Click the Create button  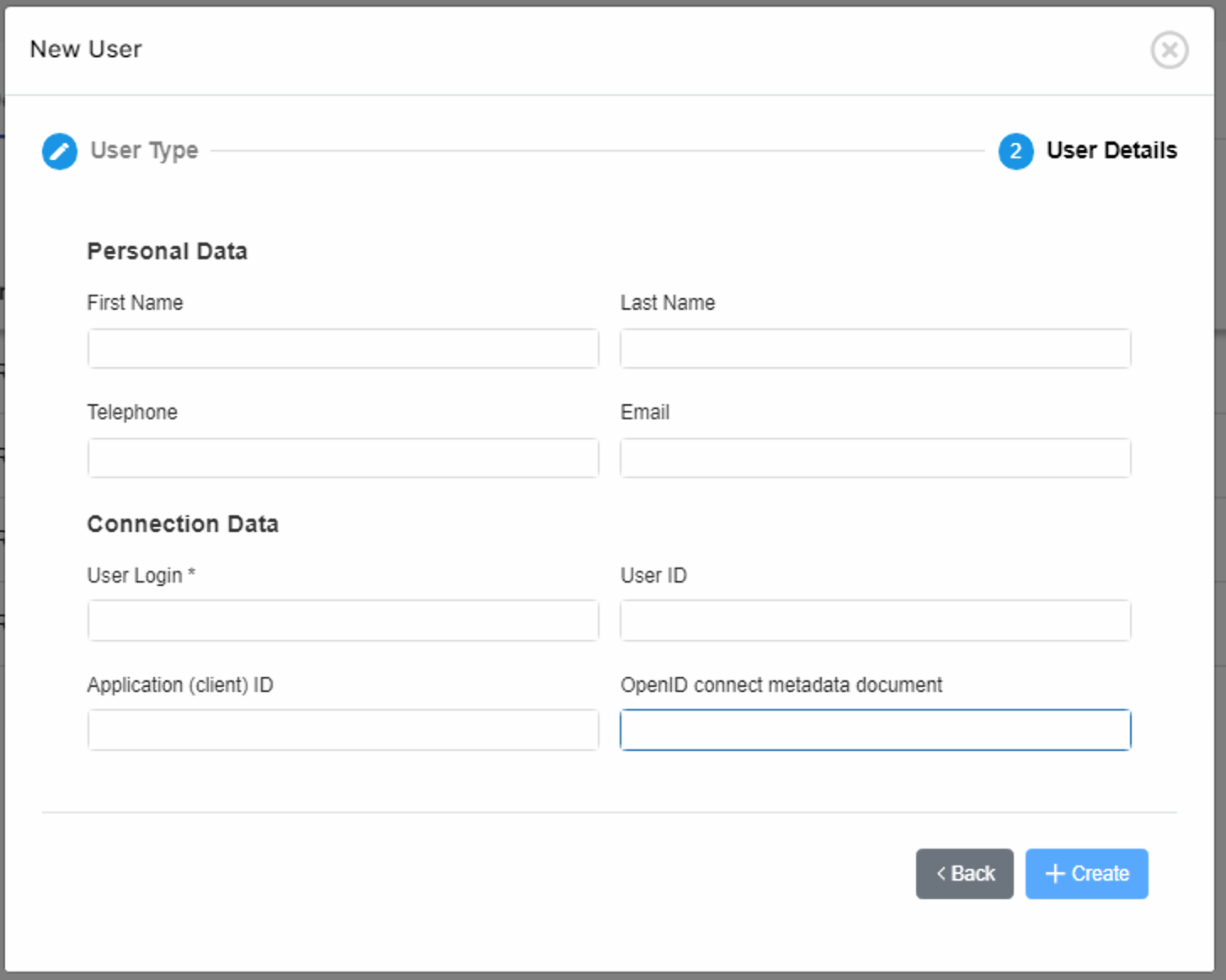(x=1086, y=874)
